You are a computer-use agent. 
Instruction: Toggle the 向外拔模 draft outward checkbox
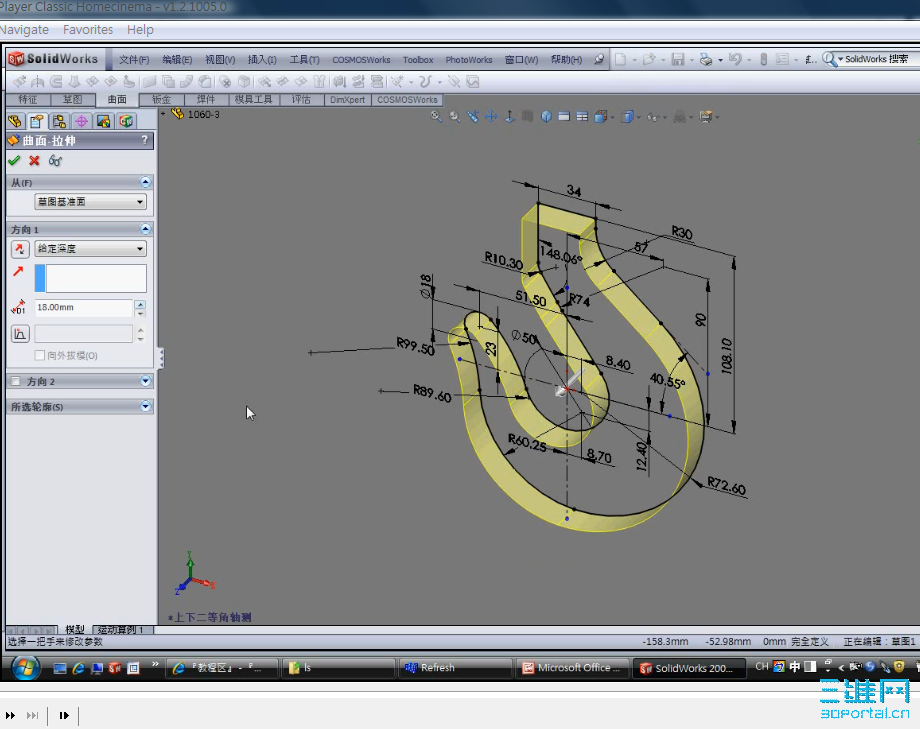click(x=40, y=355)
